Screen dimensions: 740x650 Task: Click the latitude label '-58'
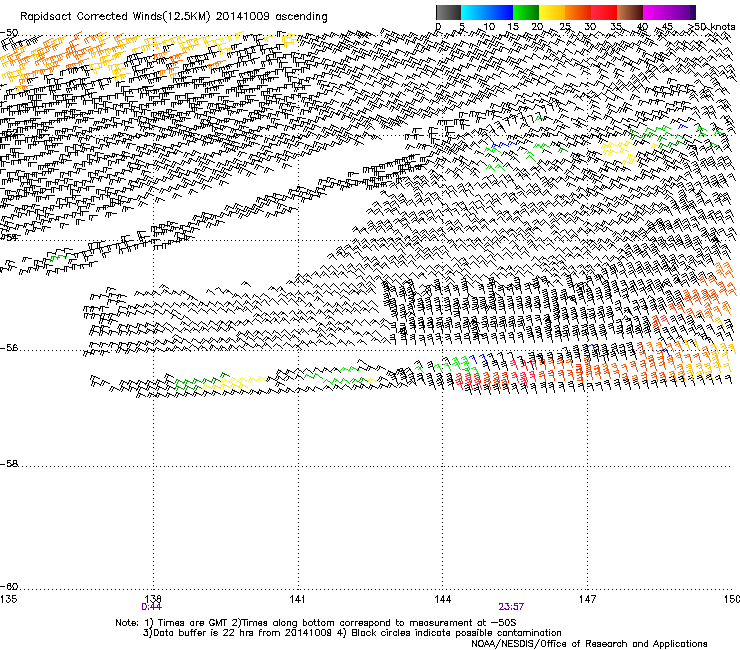coord(9,464)
